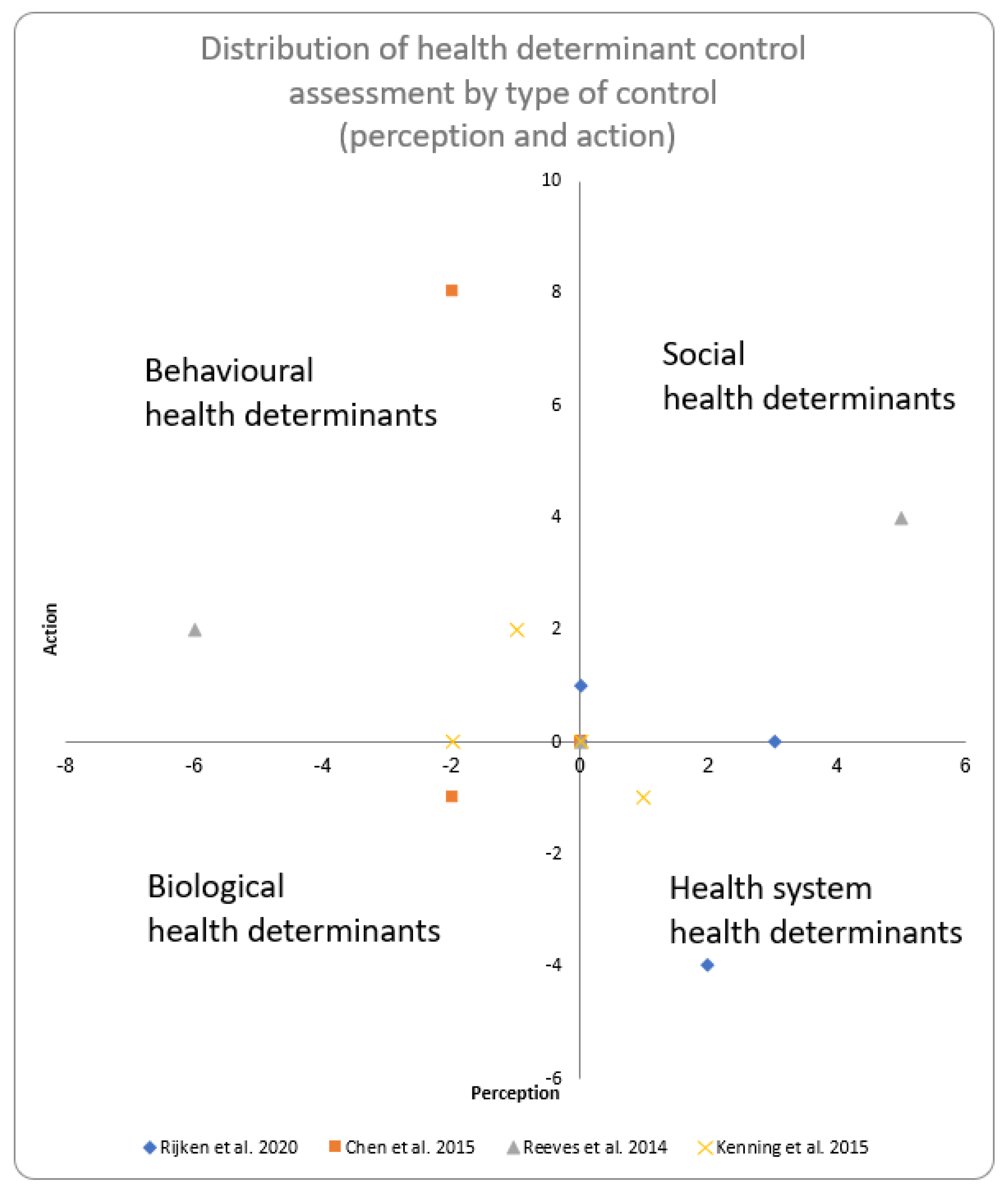Click the grey triangle Reeves legend marker
The image size is (1008, 1191).
pyautogui.click(x=513, y=1147)
